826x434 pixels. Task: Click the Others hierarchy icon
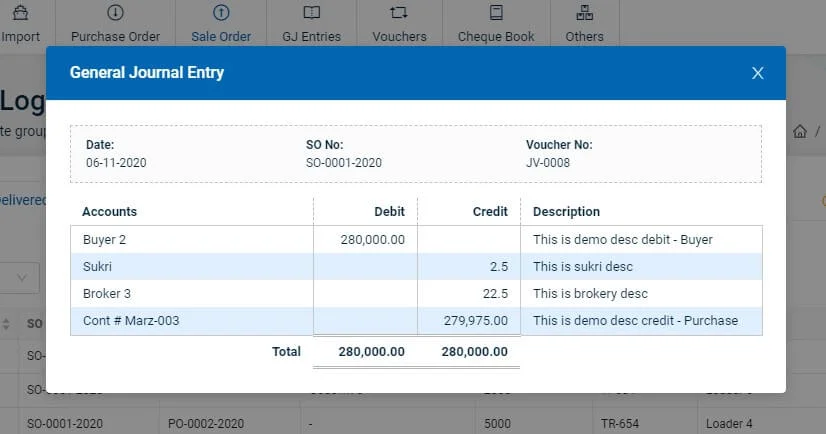(584, 14)
